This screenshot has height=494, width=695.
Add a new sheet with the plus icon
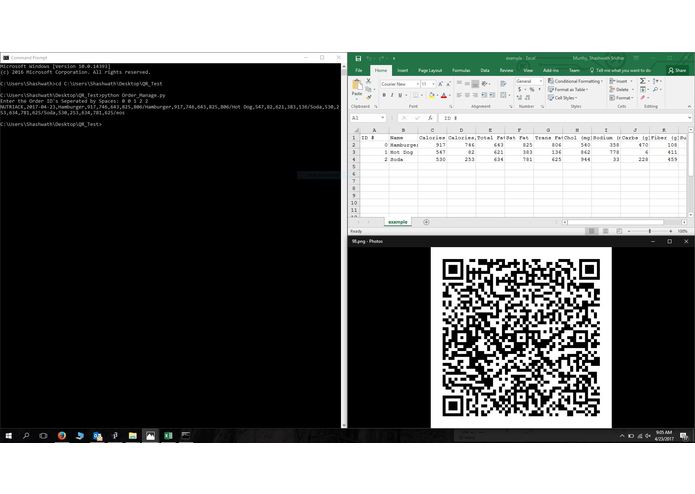tap(426, 222)
